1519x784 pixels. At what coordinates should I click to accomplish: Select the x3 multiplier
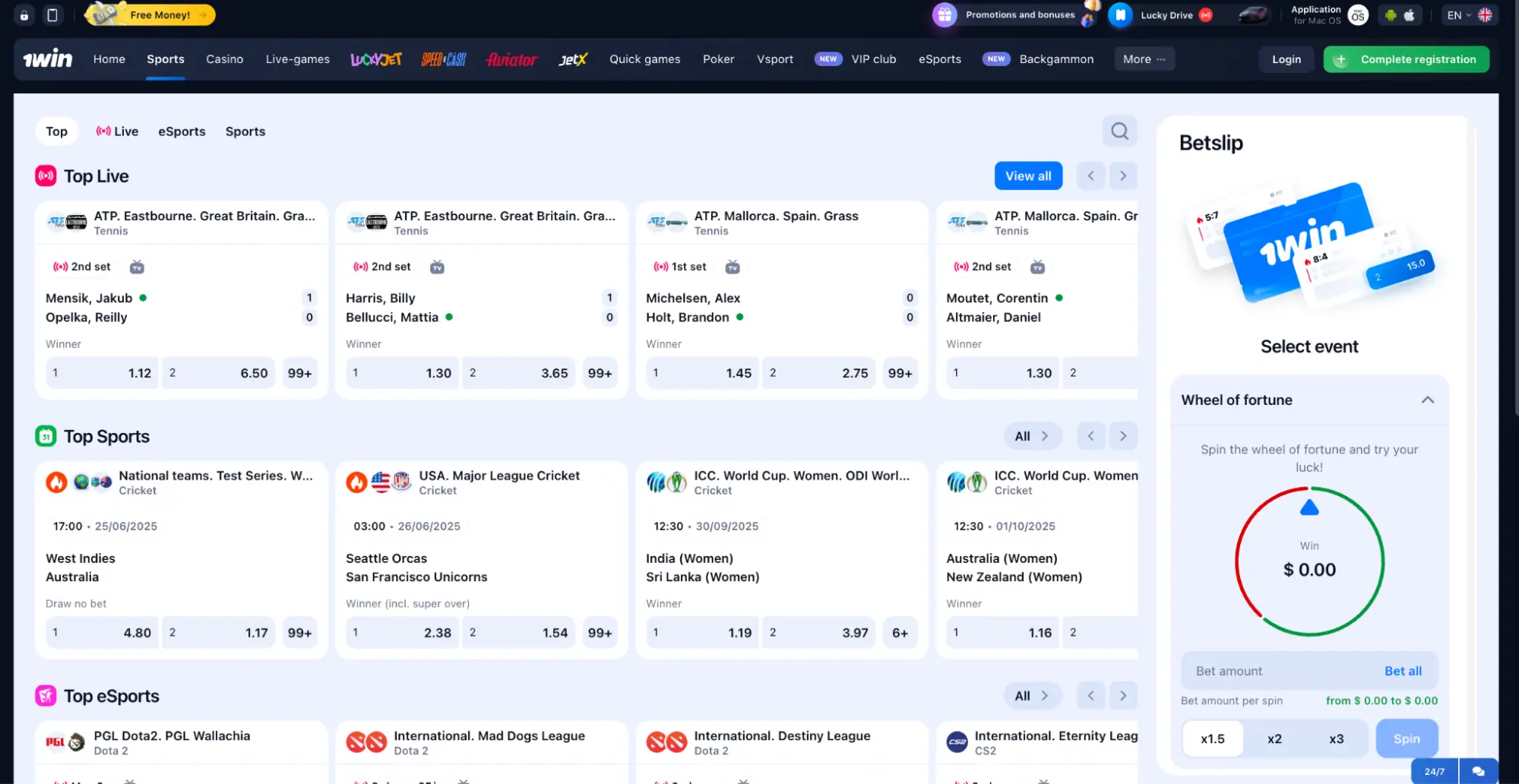(1337, 738)
